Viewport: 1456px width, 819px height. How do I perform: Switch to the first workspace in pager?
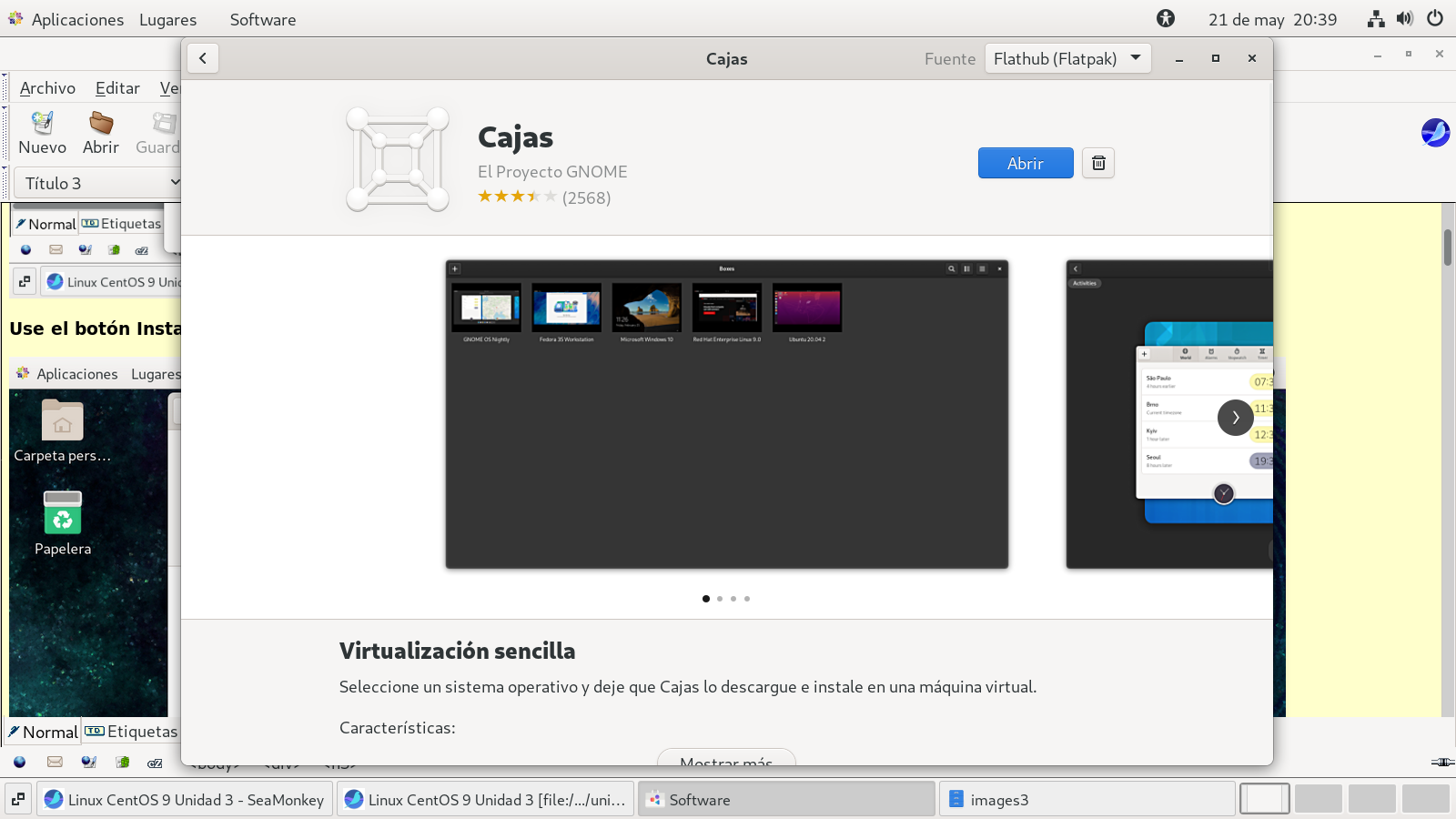coord(1265,799)
